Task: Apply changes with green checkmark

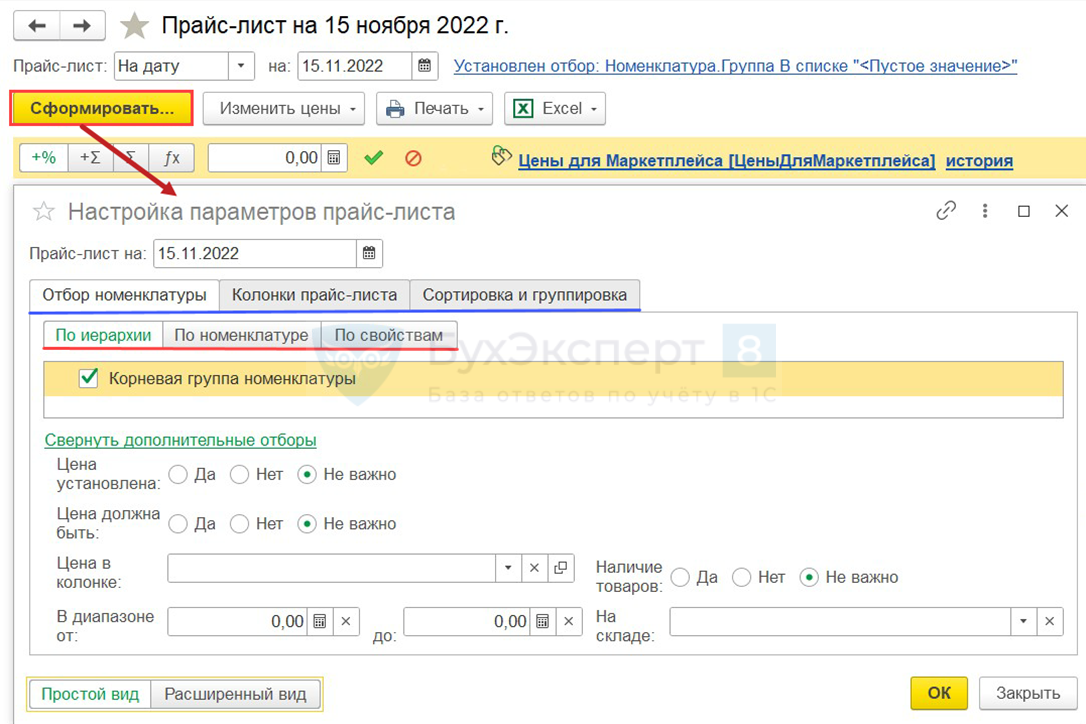Action: (373, 158)
